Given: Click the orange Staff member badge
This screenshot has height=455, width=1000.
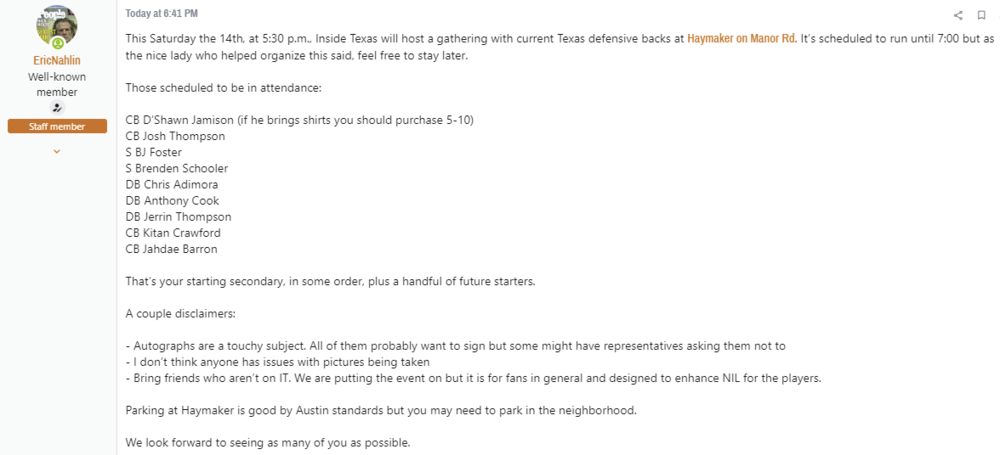Looking at the screenshot, I should [x=57, y=126].
